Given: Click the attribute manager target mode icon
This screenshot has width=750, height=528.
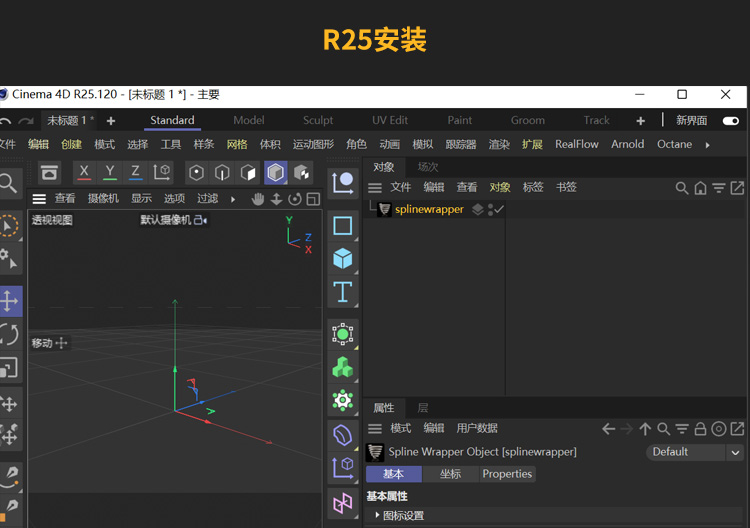Looking at the screenshot, I should (x=719, y=429).
